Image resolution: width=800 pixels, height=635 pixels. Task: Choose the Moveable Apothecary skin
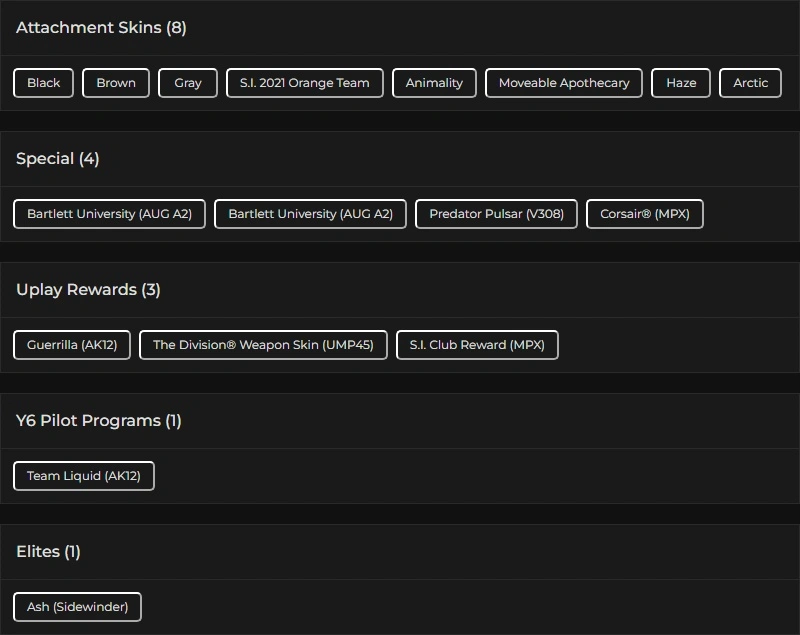[564, 83]
